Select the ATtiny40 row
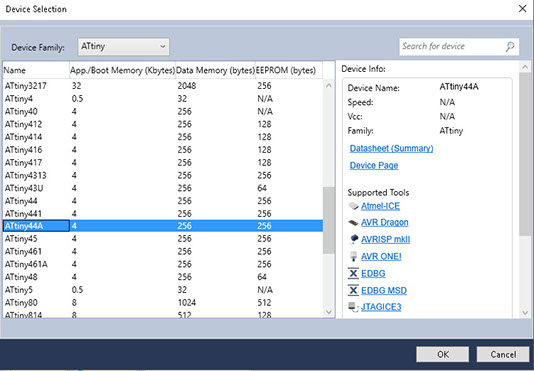This screenshot has height=371, width=534. point(163,111)
